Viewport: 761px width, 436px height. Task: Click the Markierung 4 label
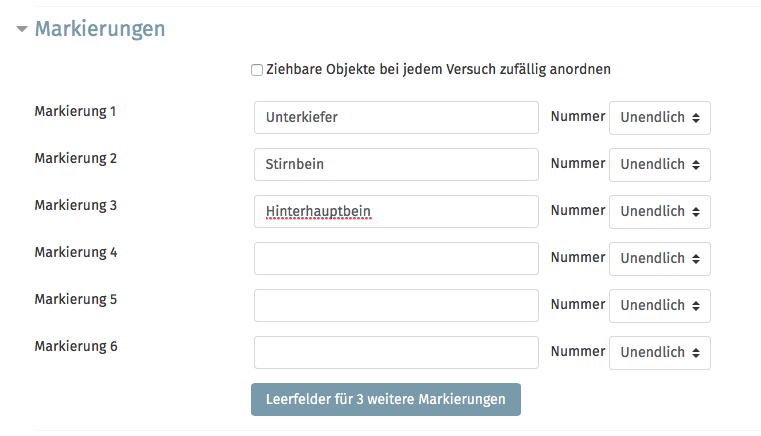[76, 252]
